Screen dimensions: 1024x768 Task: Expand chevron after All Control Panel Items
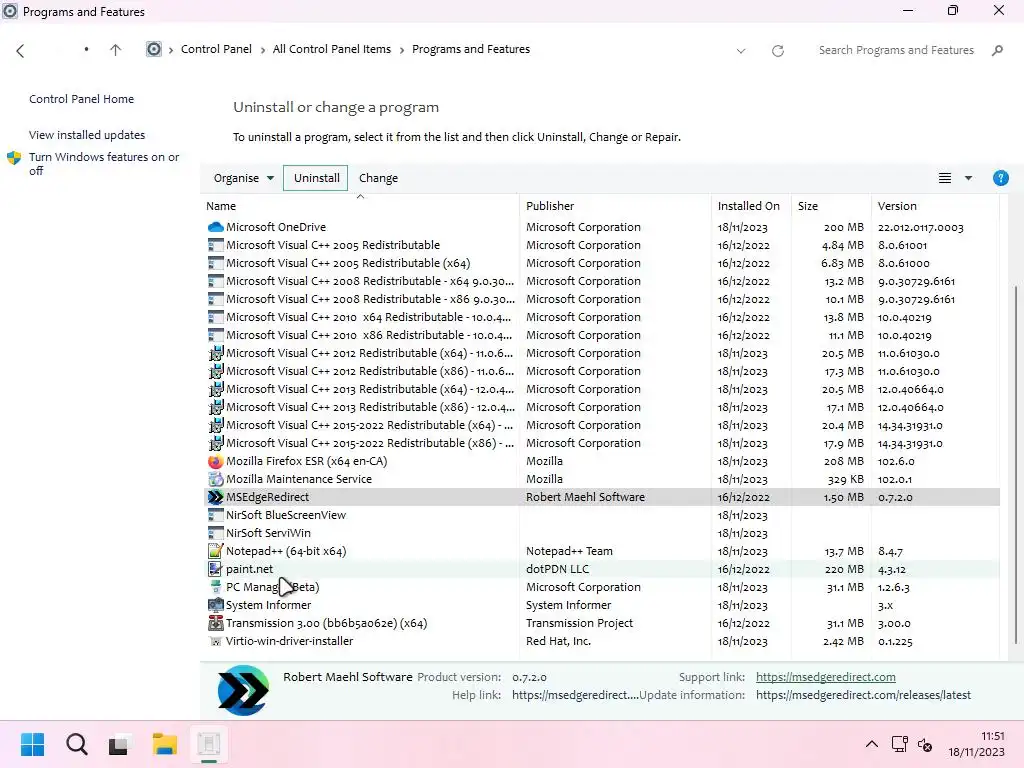(402, 50)
